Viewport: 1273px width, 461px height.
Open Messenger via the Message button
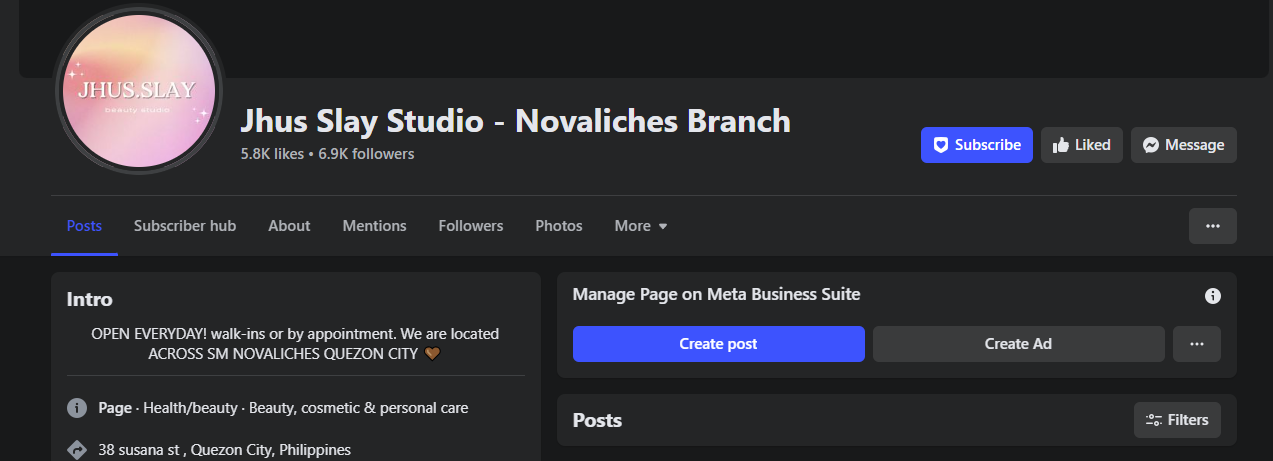tap(1183, 145)
